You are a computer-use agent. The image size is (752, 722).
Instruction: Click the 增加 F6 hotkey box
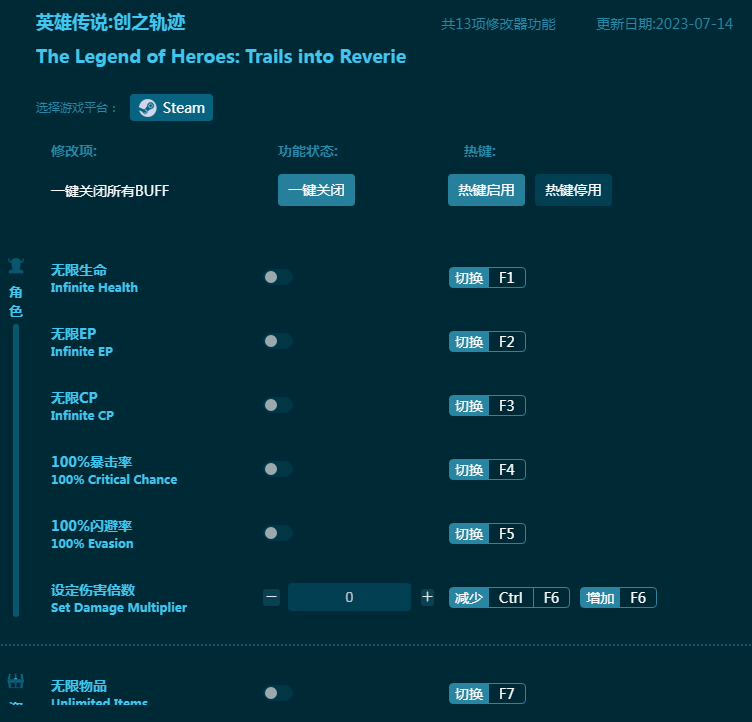pyautogui.click(x=618, y=598)
